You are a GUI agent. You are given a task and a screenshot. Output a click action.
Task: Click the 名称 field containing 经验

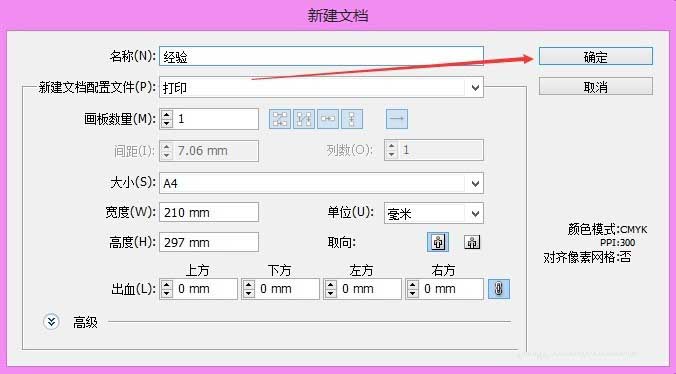(321, 56)
